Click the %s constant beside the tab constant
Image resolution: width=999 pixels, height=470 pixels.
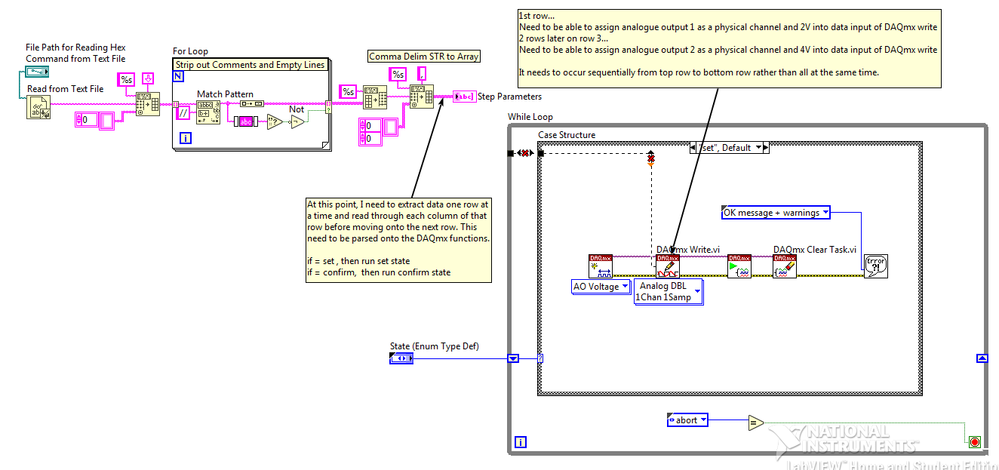[126, 80]
